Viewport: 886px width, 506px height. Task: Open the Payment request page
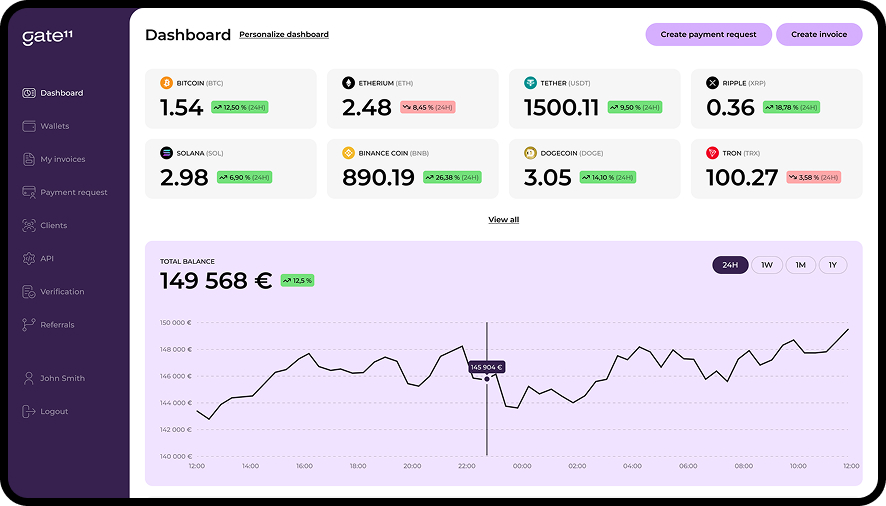tap(73, 192)
